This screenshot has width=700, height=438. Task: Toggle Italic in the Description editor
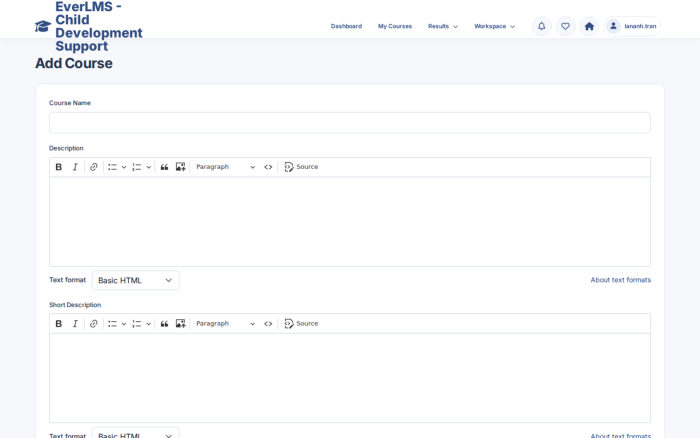click(75, 167)
